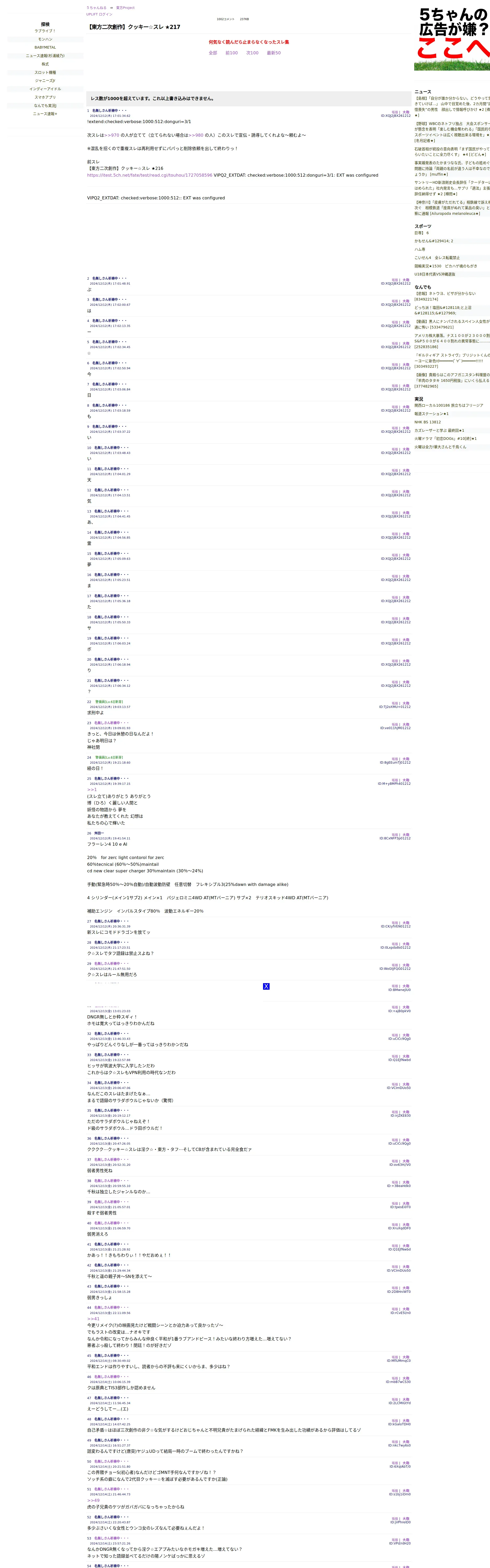Open the なんでも実況J sidebar link

tap(45, 105)
